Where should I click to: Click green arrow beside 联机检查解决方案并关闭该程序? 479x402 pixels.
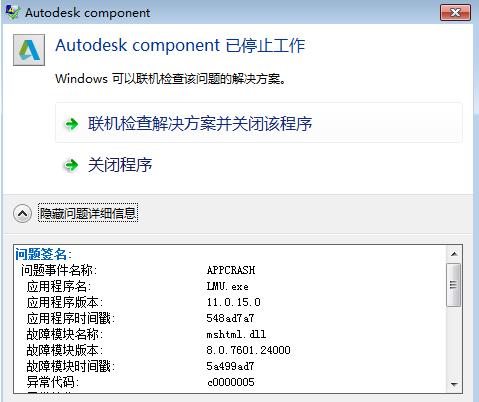tap(71, 124)
